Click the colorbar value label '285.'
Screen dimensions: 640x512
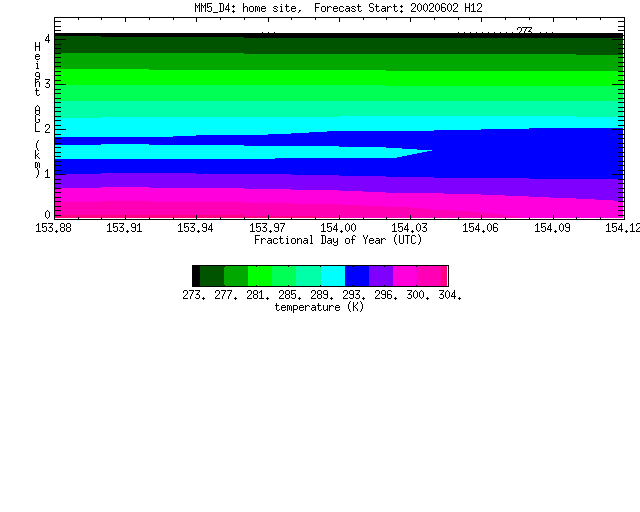(290, 295)
